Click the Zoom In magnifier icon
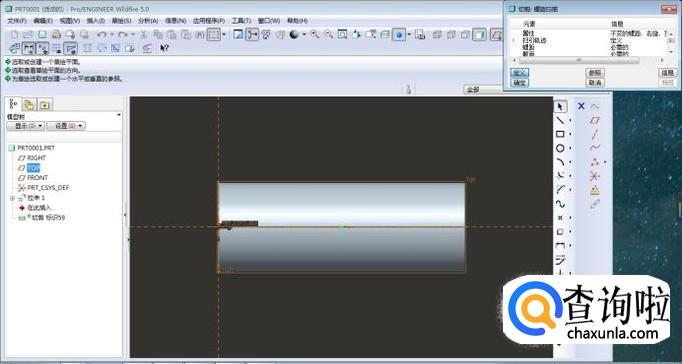This screenshot has width=682, height=364. click(315, 35)
